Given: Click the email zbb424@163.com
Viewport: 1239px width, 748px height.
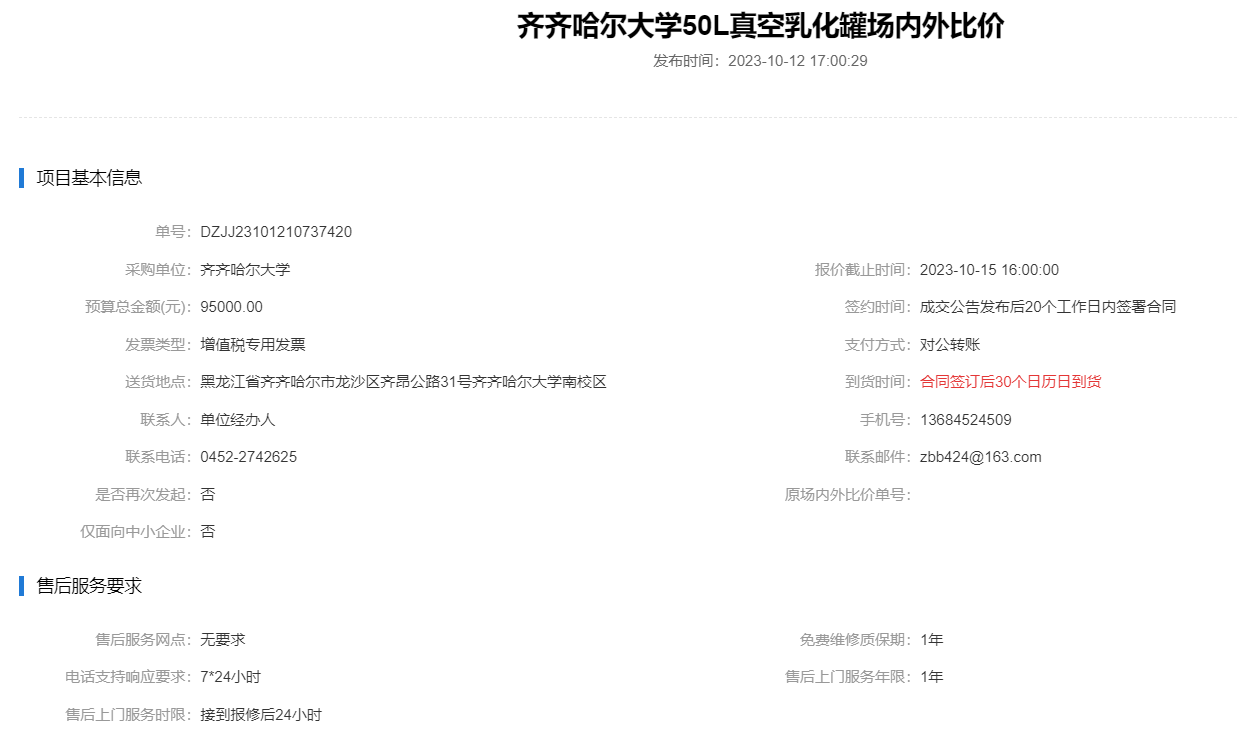Looking at the screenshot, I should coord(980,457).
